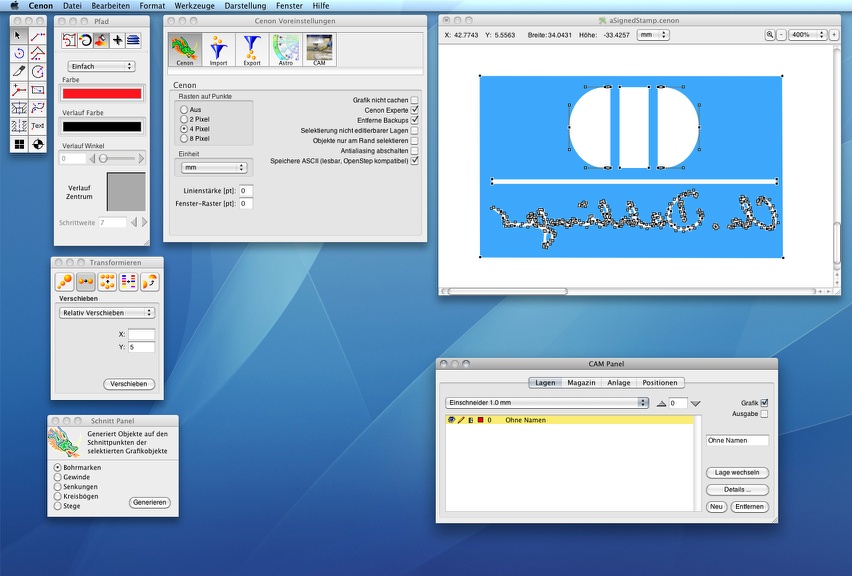Click the red Farbe color swatch

coord(101,93)
